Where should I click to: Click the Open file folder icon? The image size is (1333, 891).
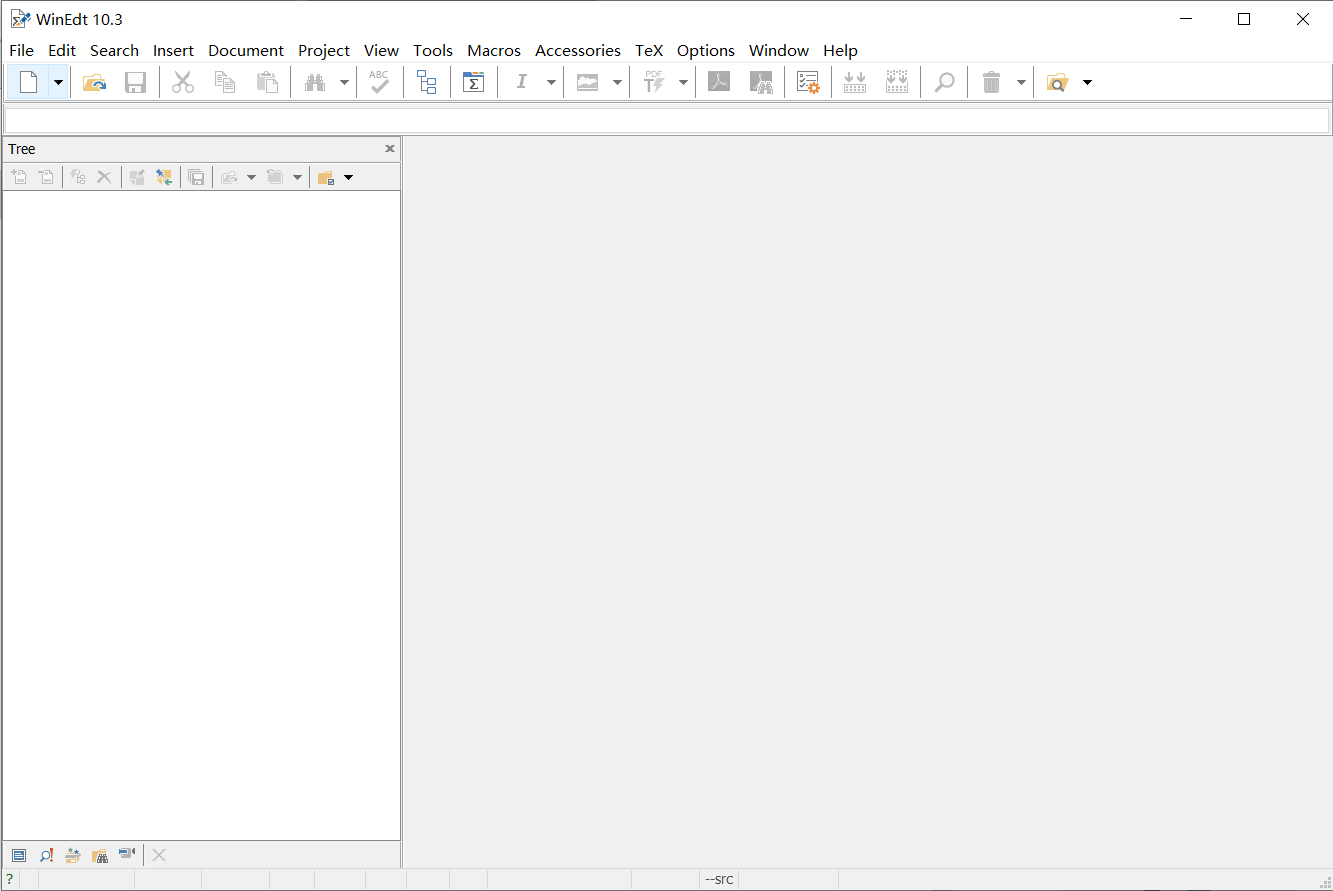coord(95,82)
